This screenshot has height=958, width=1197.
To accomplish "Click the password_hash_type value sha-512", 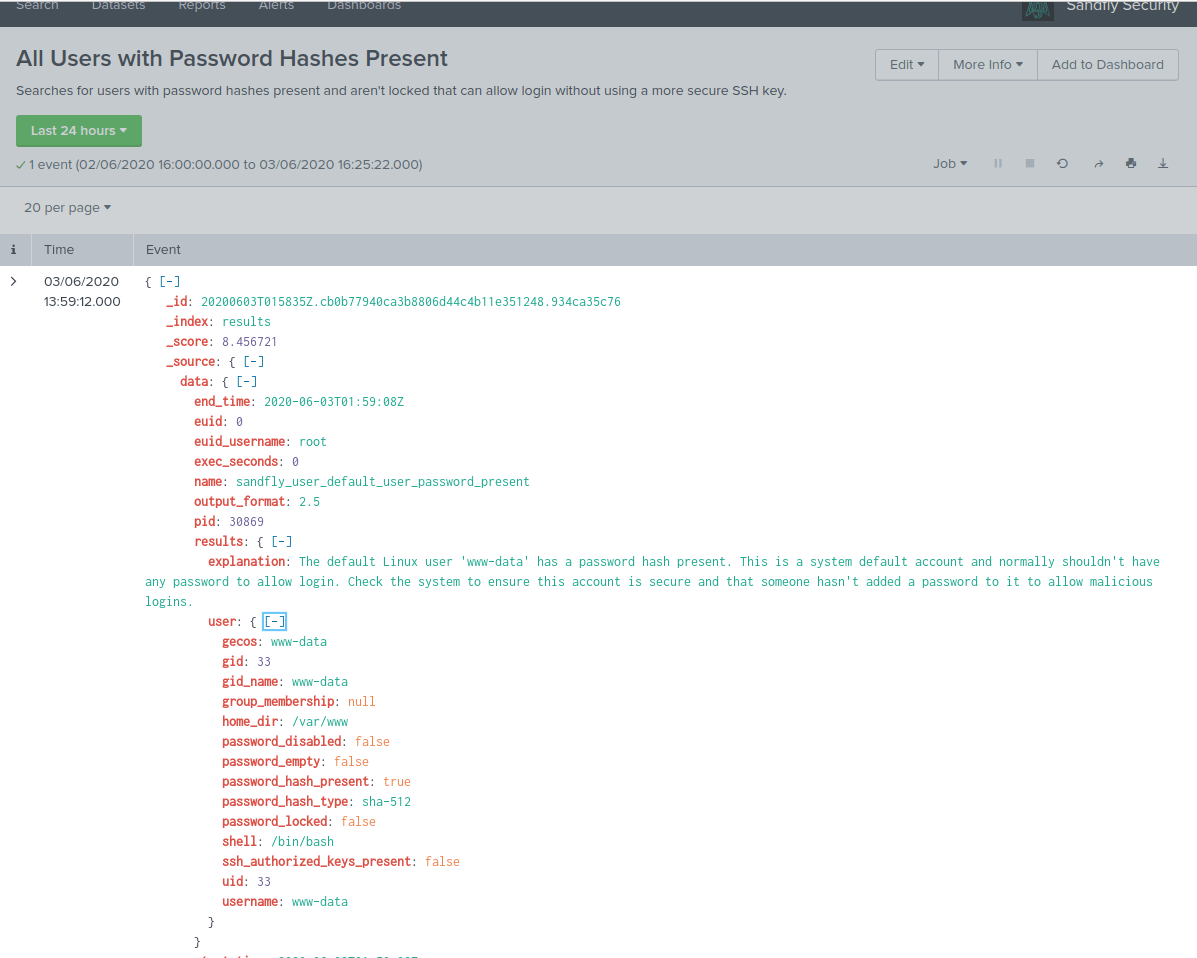I will click(386, 802).
